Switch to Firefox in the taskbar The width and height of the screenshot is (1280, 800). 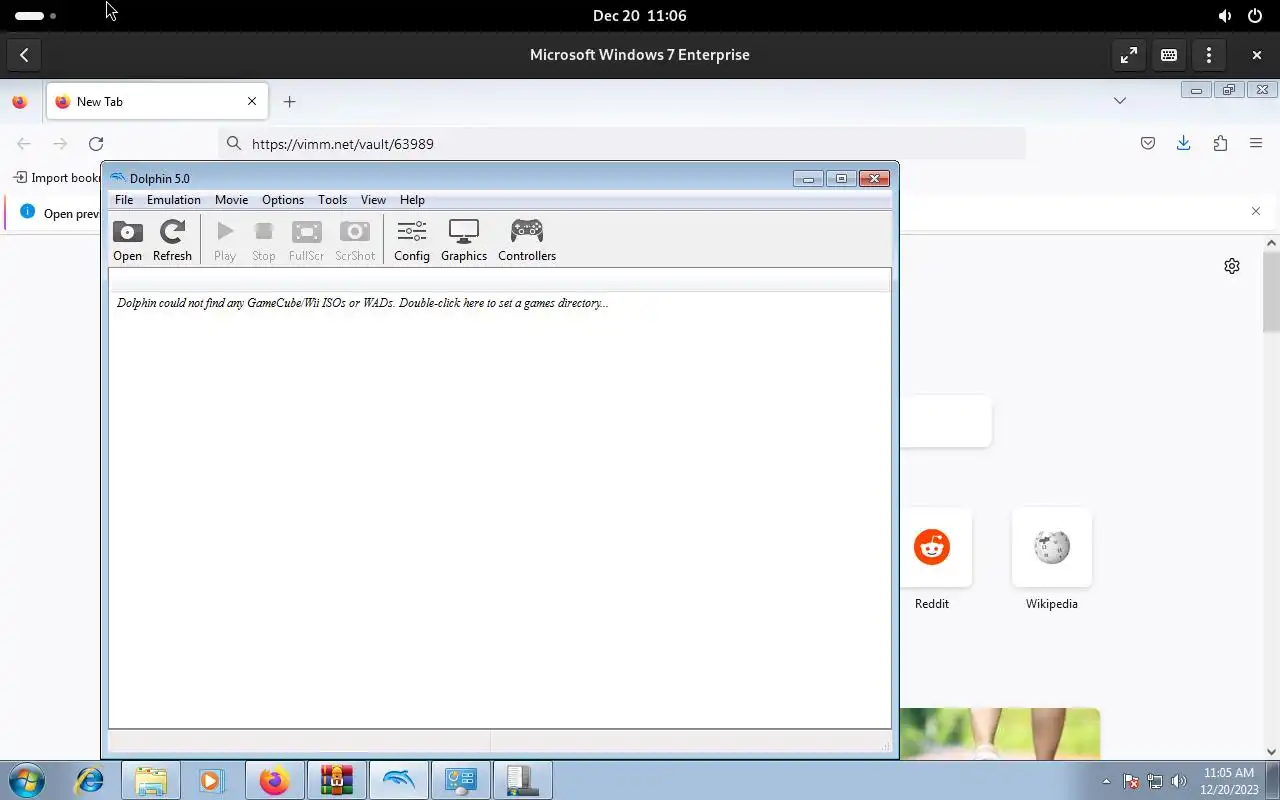274,780
